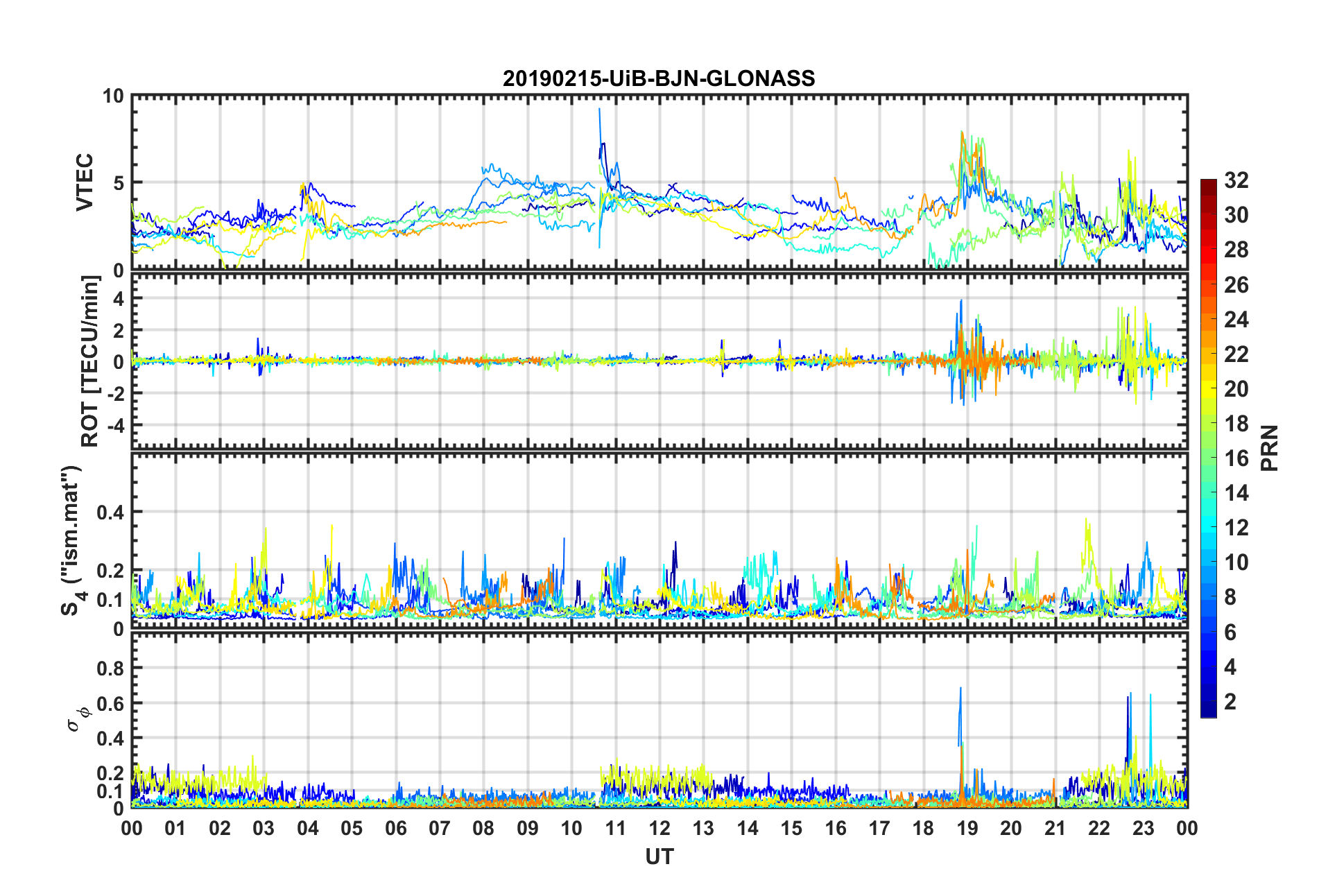Click the PRN colorbar label
Viewport: 1319px width, 896px height.
tap(1270, 448)
